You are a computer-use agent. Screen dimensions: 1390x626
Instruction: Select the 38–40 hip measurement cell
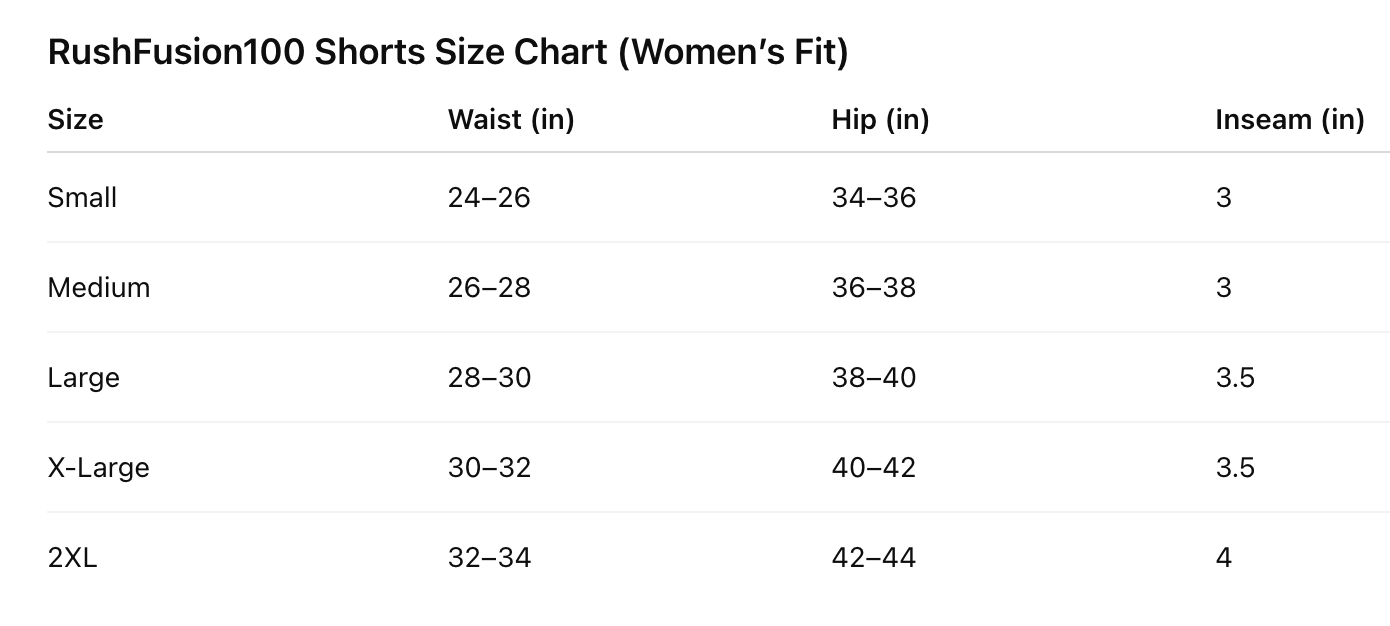pos(873,378)
